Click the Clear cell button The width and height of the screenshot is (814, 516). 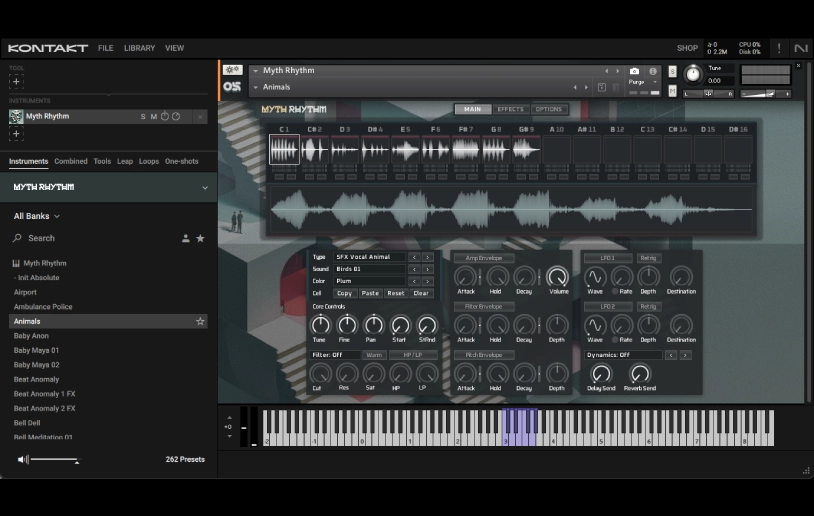tap(421, 293)
